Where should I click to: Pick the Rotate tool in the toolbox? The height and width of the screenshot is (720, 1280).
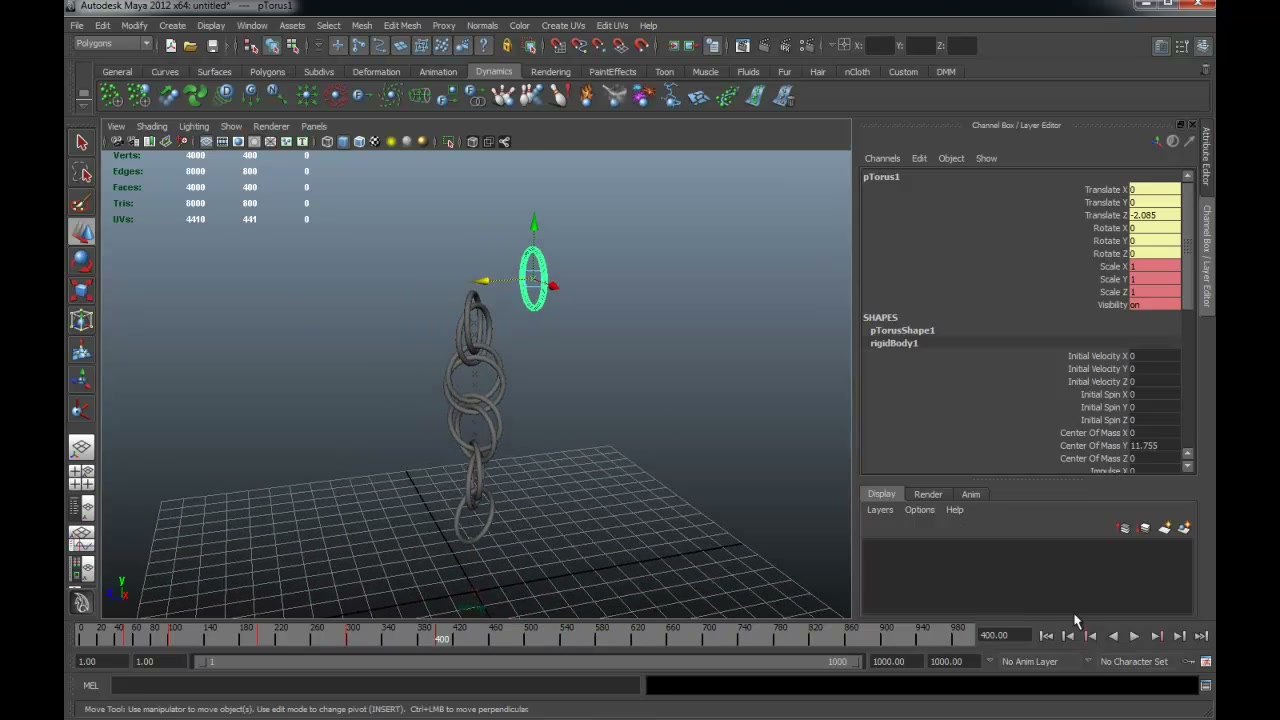click(x=82, y=262)
